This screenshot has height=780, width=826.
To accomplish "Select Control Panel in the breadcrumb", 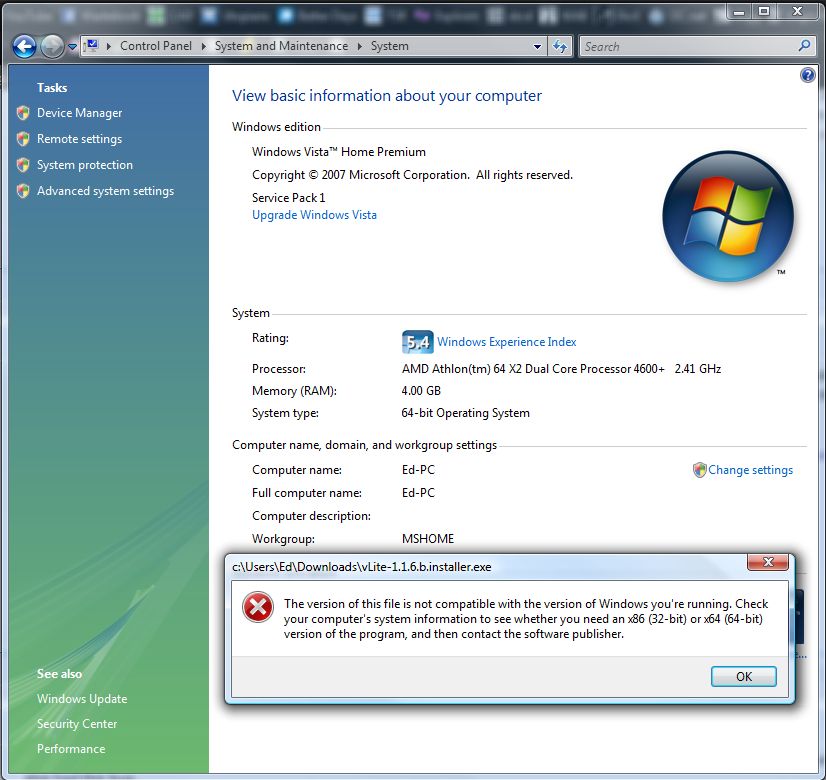I will coord(156,46).
